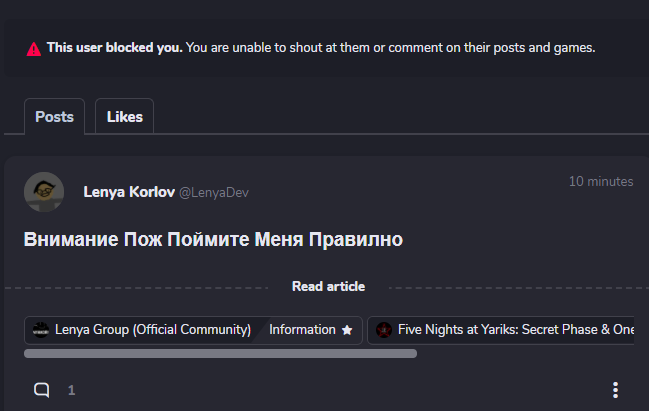Switch to the Posts tab

pos(54,117)
